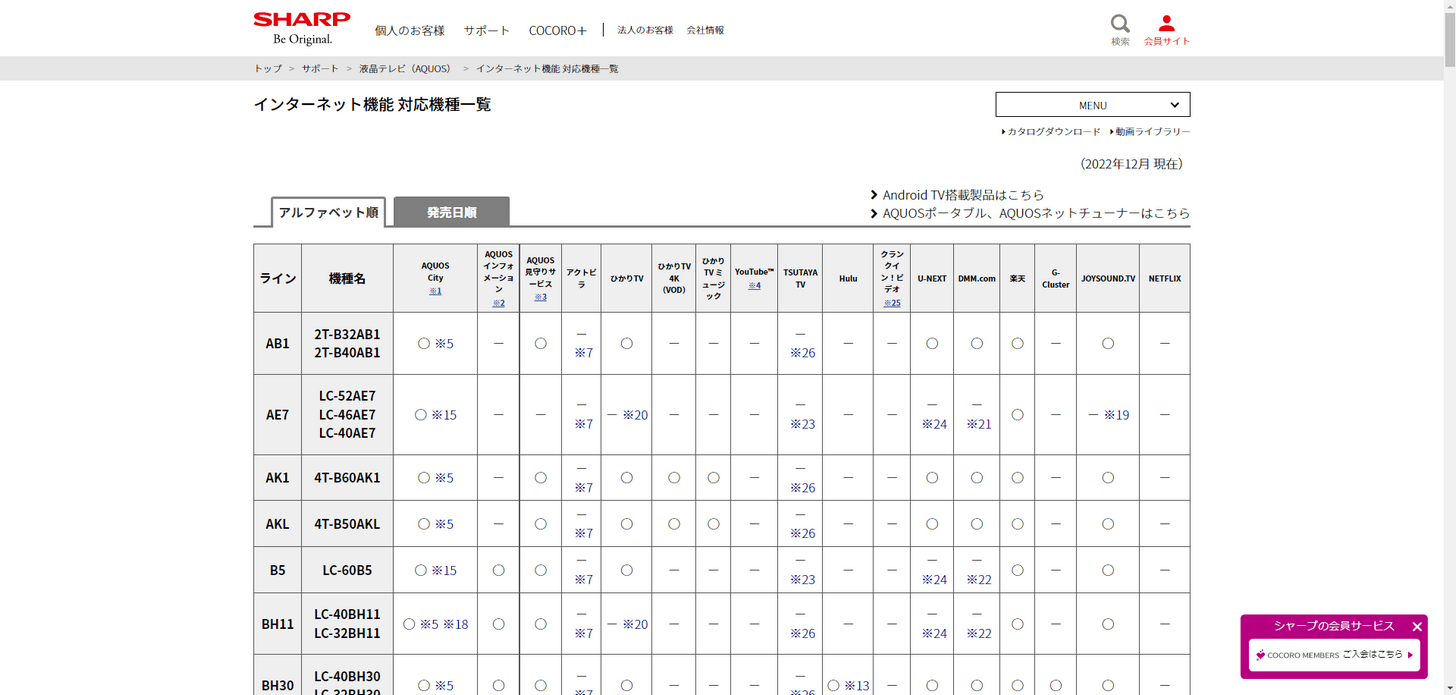Open the 会員サイト member icon

(x=1167, y=29)
